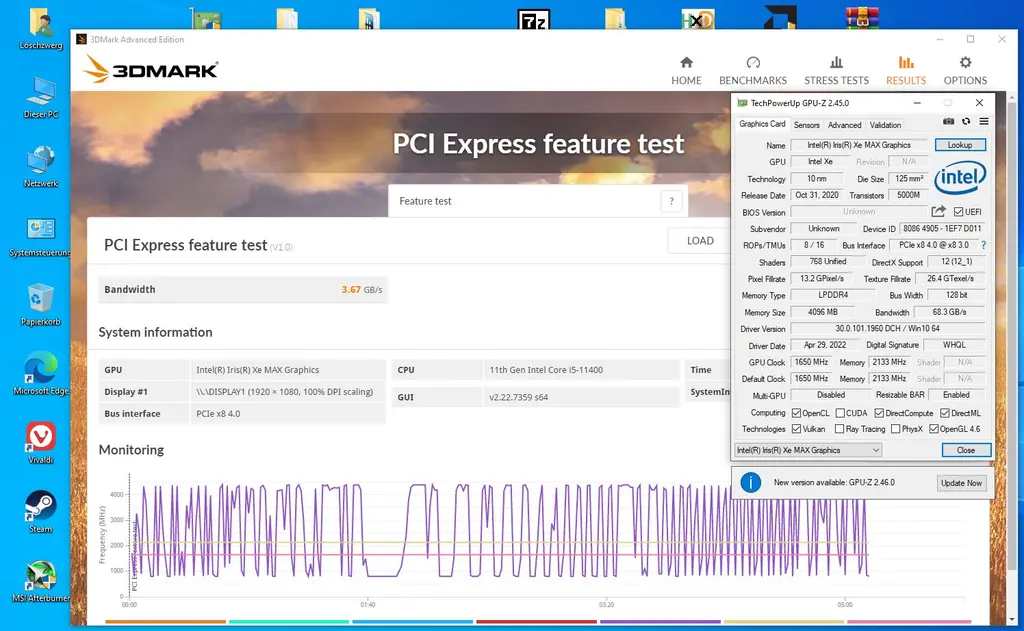Screen dimensions: 1024x631
Task: Open 3DMark Options gear
Action: (x=965, y=70)
